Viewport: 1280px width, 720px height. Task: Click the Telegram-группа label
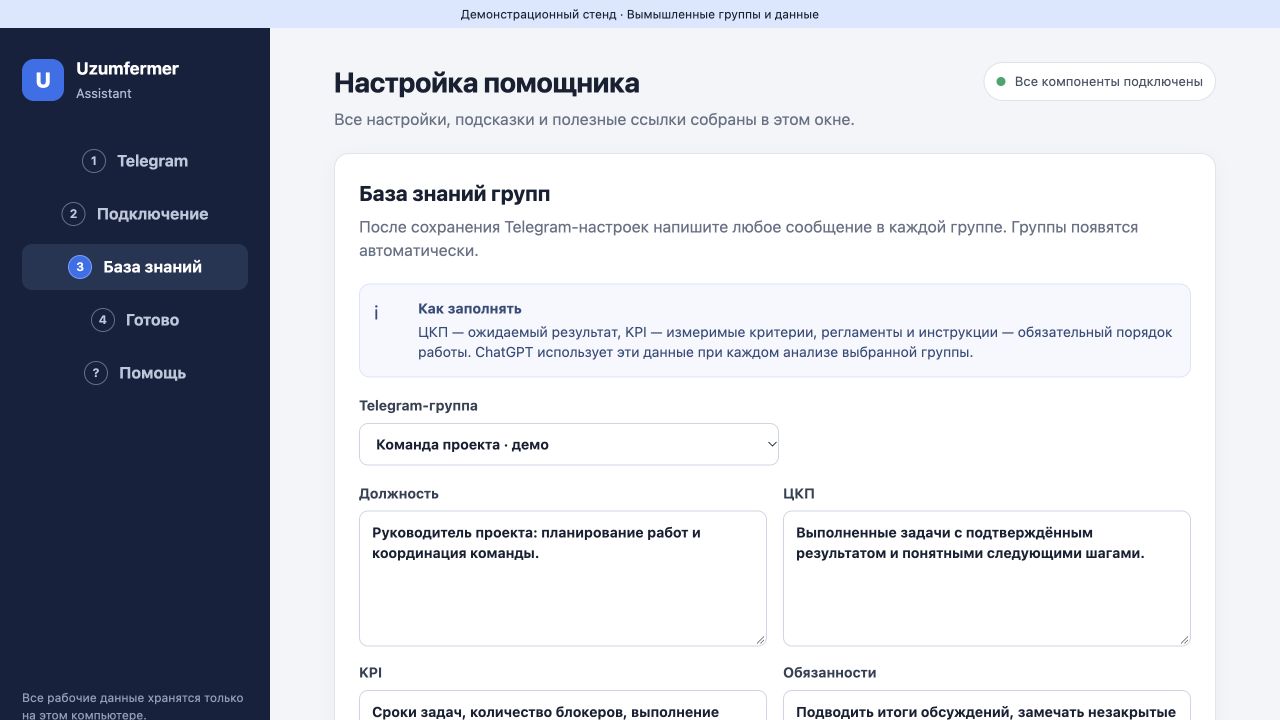[x=418, y=406]
